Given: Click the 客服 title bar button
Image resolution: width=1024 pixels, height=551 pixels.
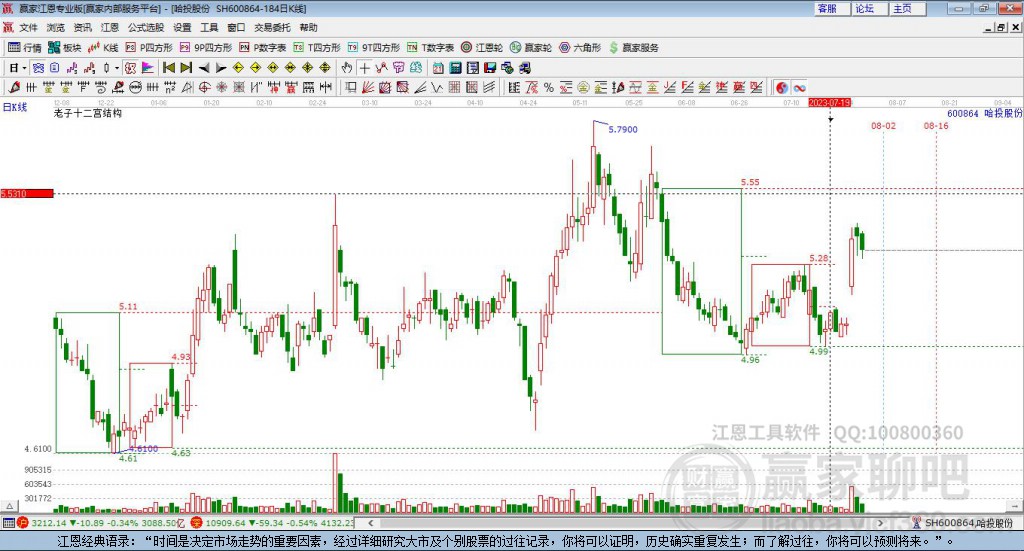Looking at the screenshot, I should point(832,8).
